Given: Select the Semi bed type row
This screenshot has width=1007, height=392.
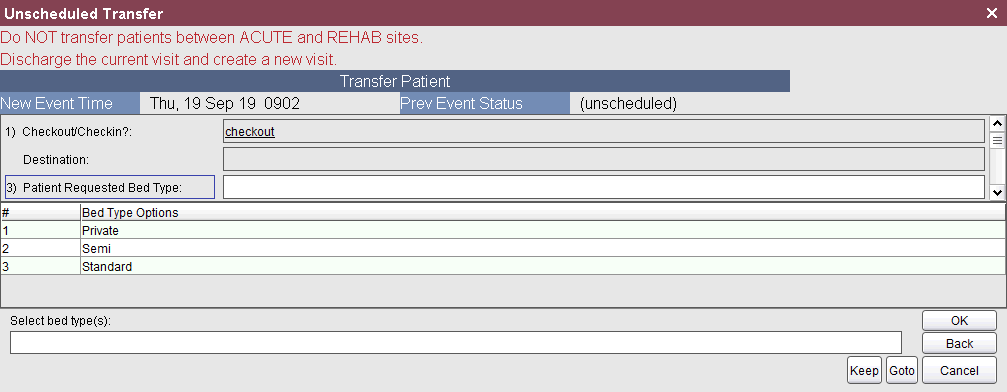Looking at the screenshot, I should [x=502, y=248].
